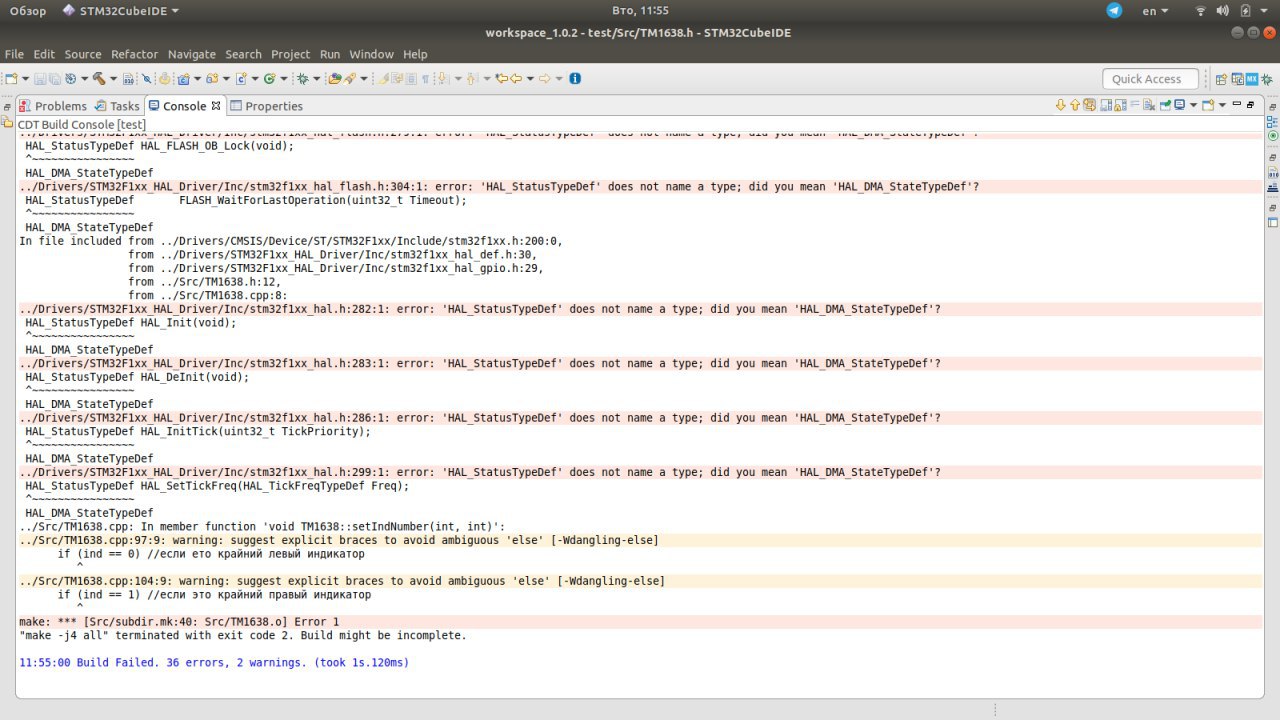The width and height of the screenshot is (1280, 720).
Task: Click the New source folder icon
Action: coord(212,79)
